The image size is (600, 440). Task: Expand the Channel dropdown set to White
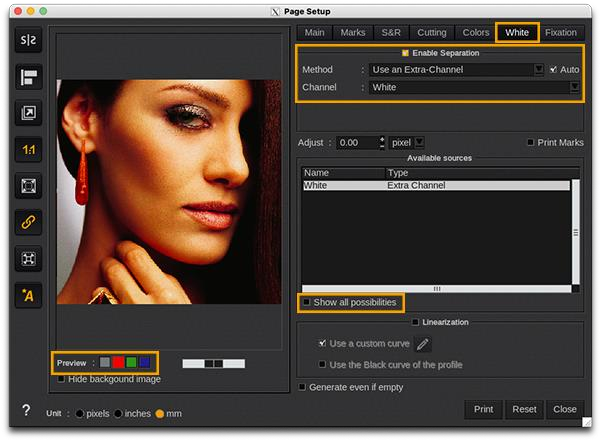tap(575, 88)
